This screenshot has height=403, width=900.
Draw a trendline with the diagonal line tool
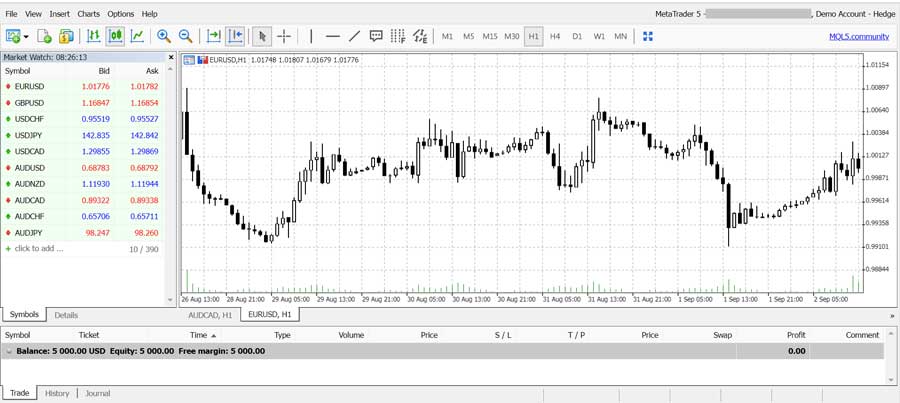pos(354,36)
